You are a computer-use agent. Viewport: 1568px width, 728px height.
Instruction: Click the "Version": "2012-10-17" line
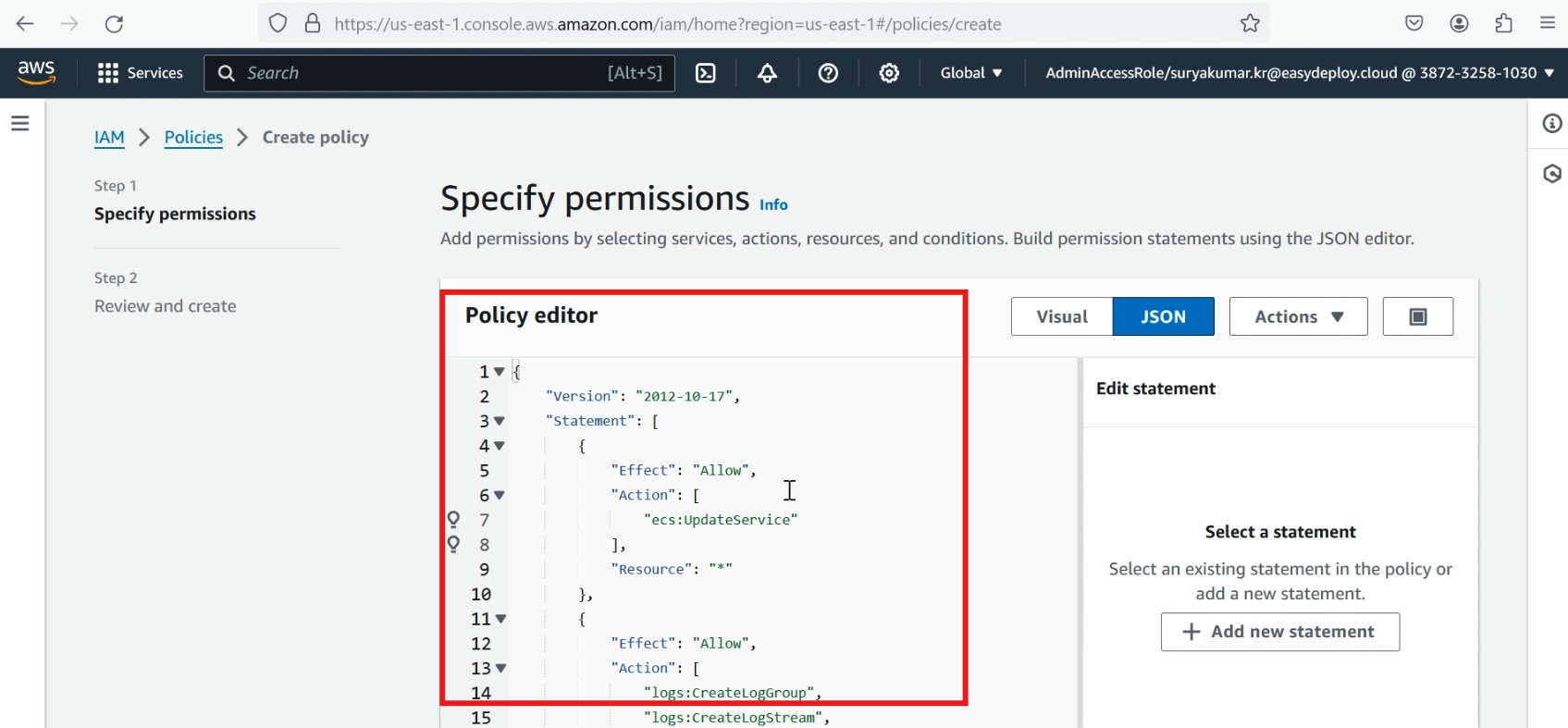[643, 396]
